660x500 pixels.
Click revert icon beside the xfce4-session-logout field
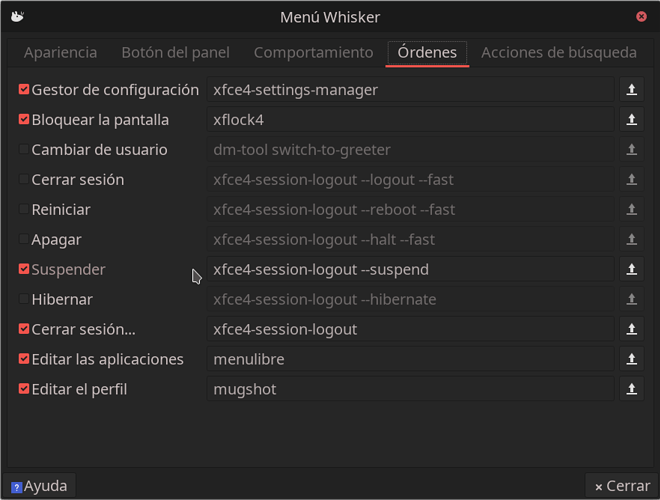tap(631, 329)
